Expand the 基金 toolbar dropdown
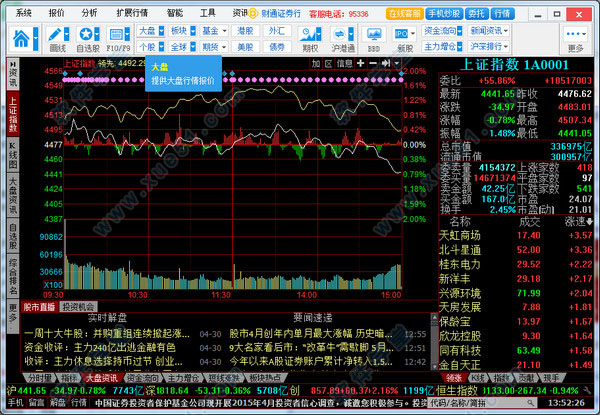 point(224,31)
